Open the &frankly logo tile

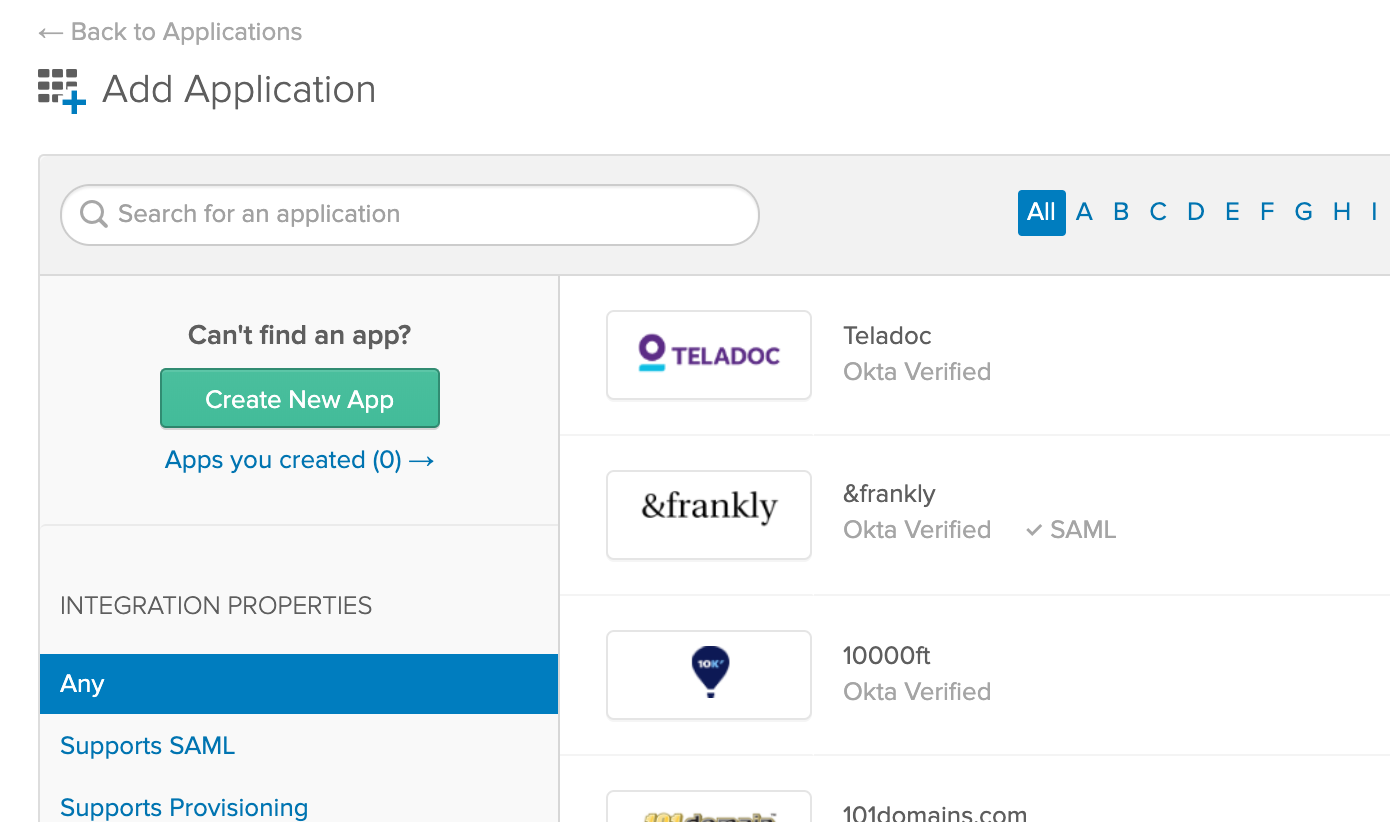[x=709, y=515]
